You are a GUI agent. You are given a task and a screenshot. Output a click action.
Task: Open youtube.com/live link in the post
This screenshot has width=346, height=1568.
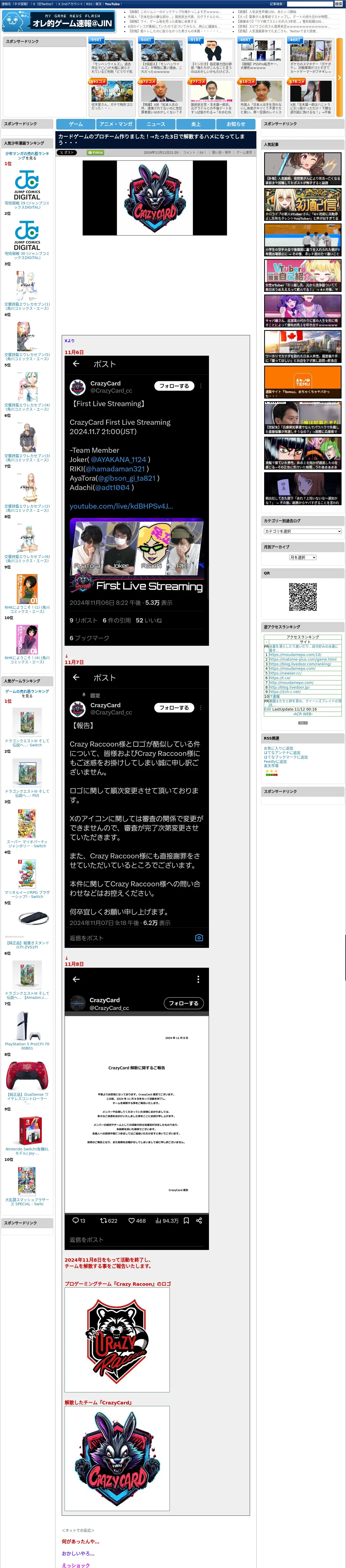pyautogui.click(x=121, y=506)
